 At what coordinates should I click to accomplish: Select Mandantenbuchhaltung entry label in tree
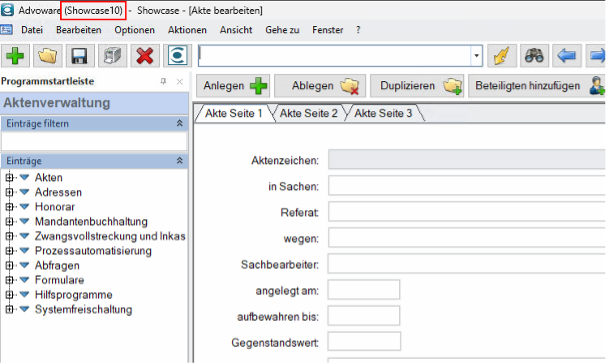[91, 221]
